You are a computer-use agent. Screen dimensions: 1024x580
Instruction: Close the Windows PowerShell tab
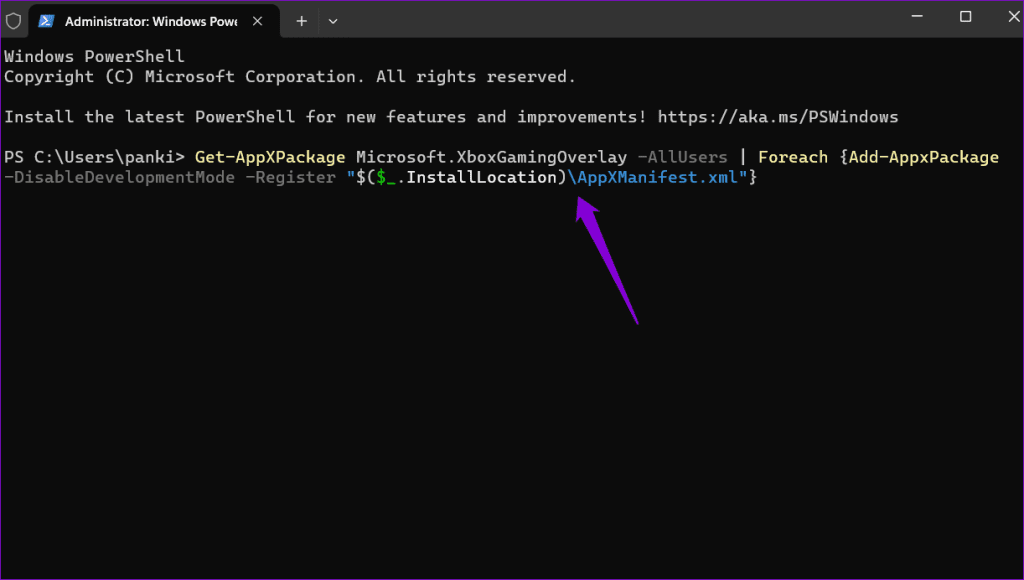[x=258, y=20]
